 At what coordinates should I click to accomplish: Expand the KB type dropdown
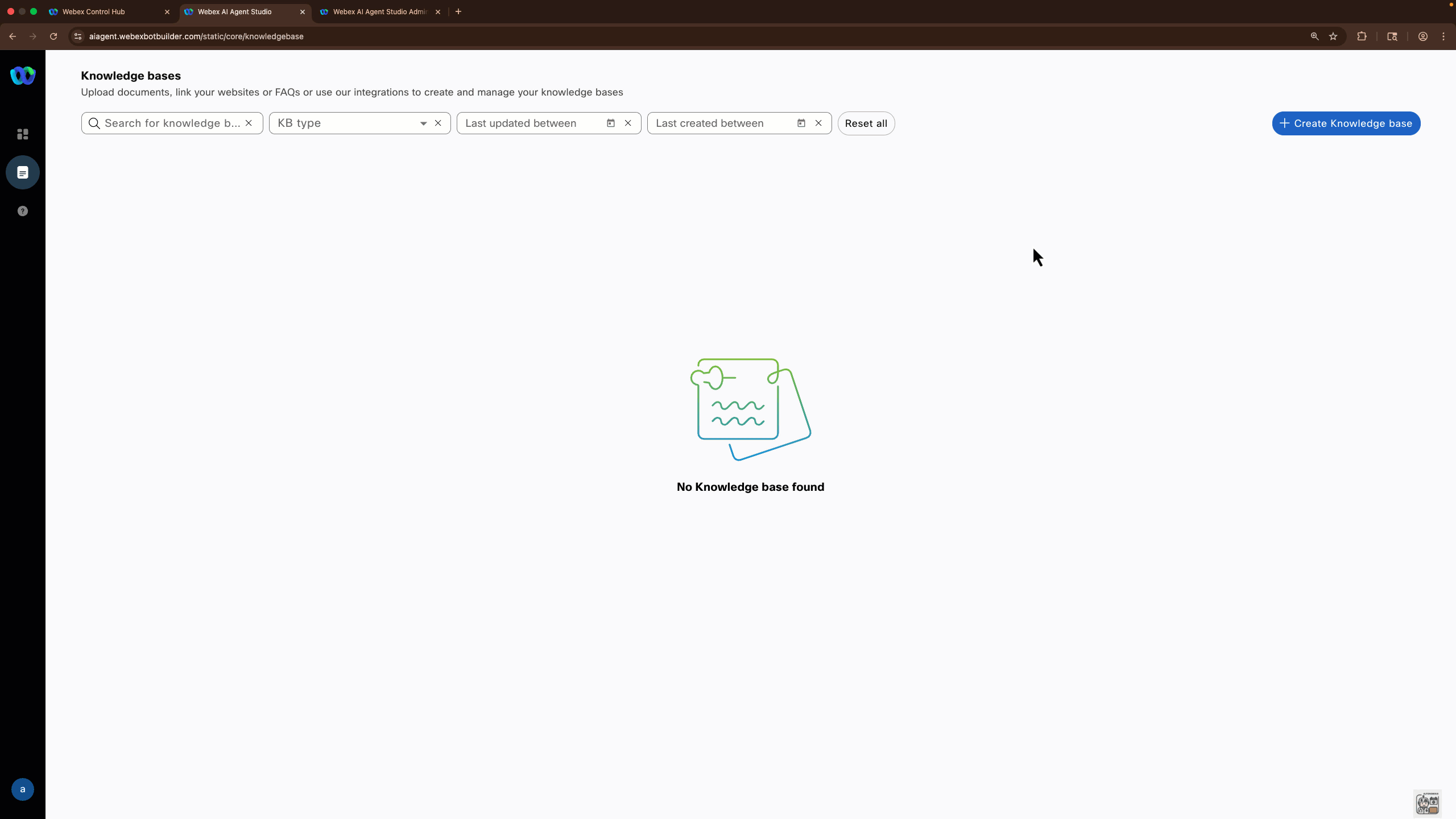click(423, 123)
